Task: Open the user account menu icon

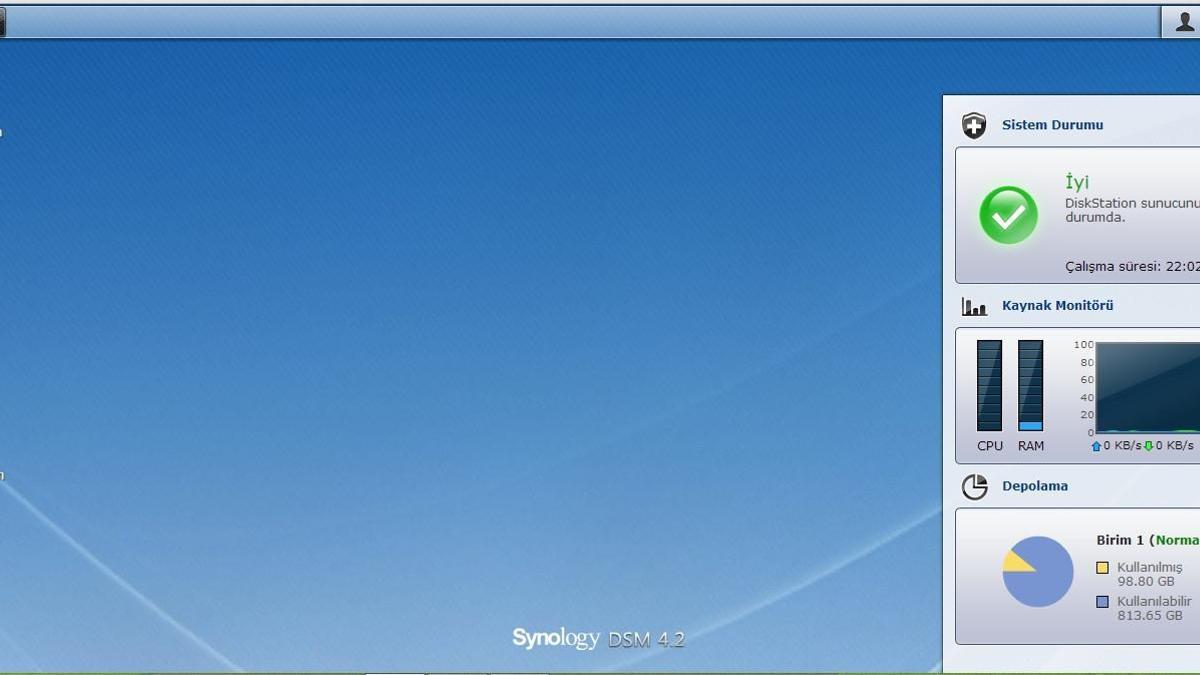Action: (1184, 22)
